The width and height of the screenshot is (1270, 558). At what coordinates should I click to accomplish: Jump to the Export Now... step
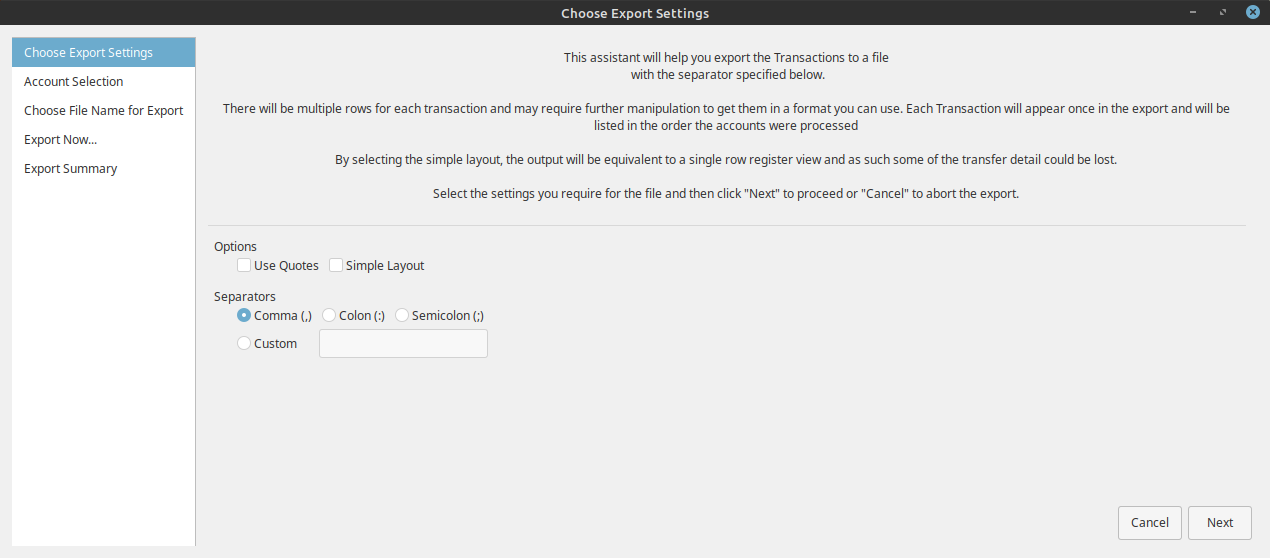[60, 140]
